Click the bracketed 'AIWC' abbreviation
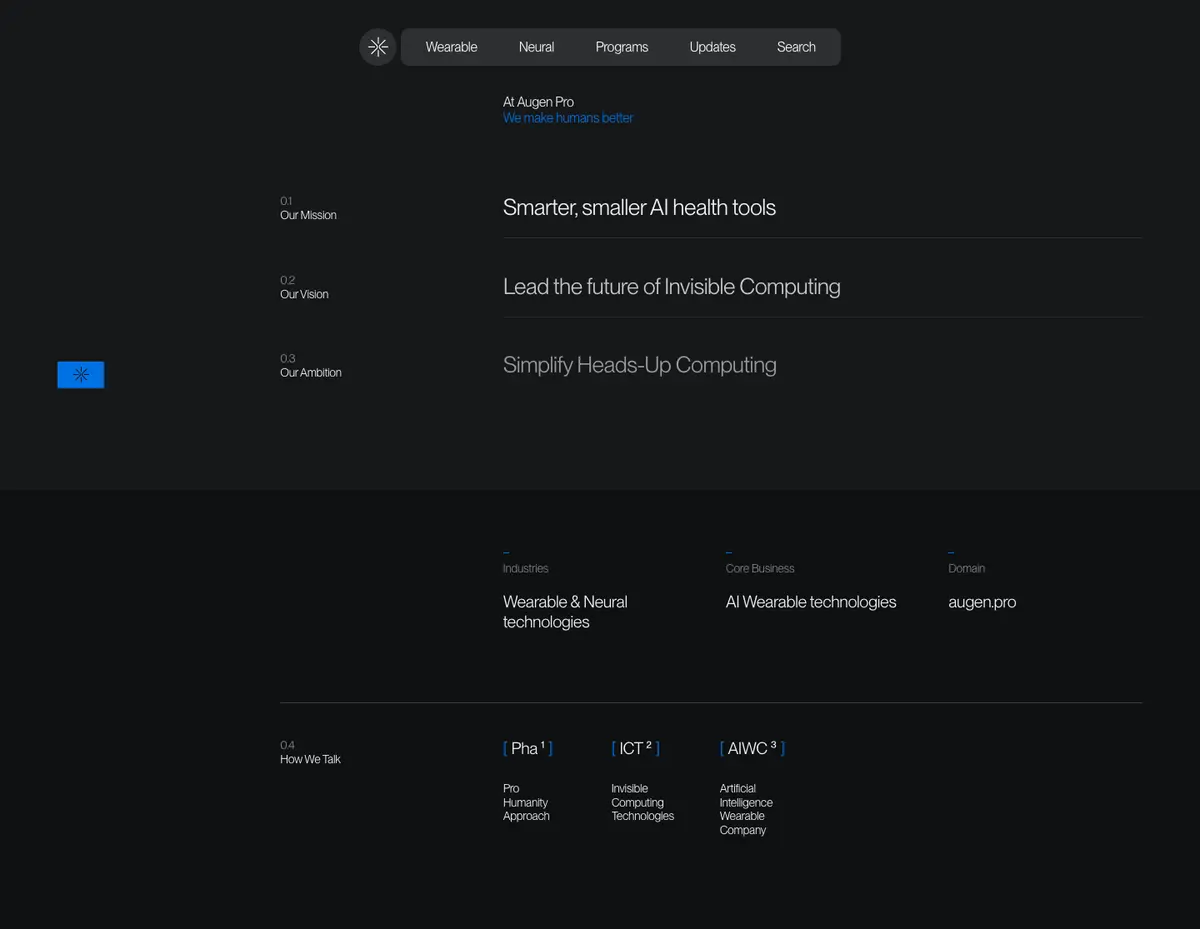The height and width of the screenshot is (929, 1200). point(752,748)
